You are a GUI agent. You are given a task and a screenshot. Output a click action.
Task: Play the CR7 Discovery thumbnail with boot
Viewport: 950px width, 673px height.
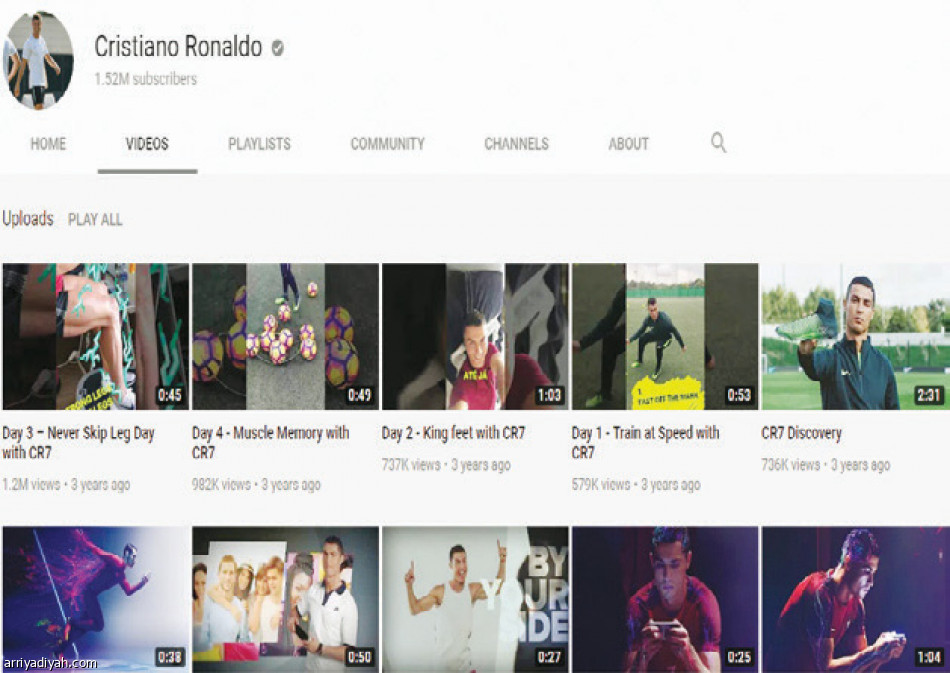click(855, 336)
